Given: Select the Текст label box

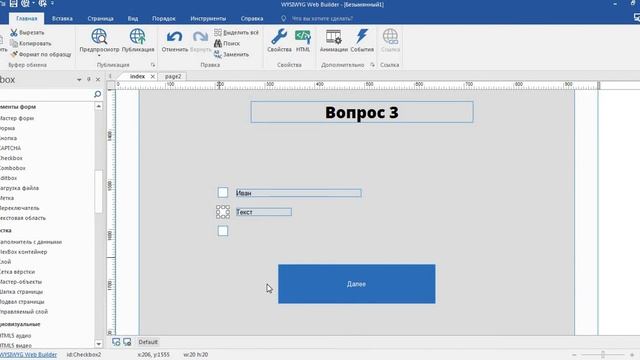Looking at the screenshot, I should coord(264,212).
